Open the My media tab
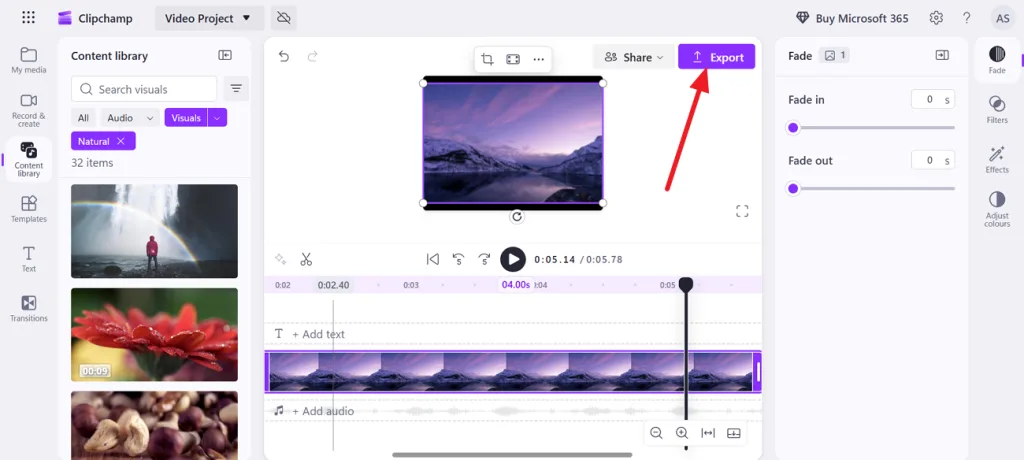Viewport: 1024px width, 460px height. click(29, 61)
